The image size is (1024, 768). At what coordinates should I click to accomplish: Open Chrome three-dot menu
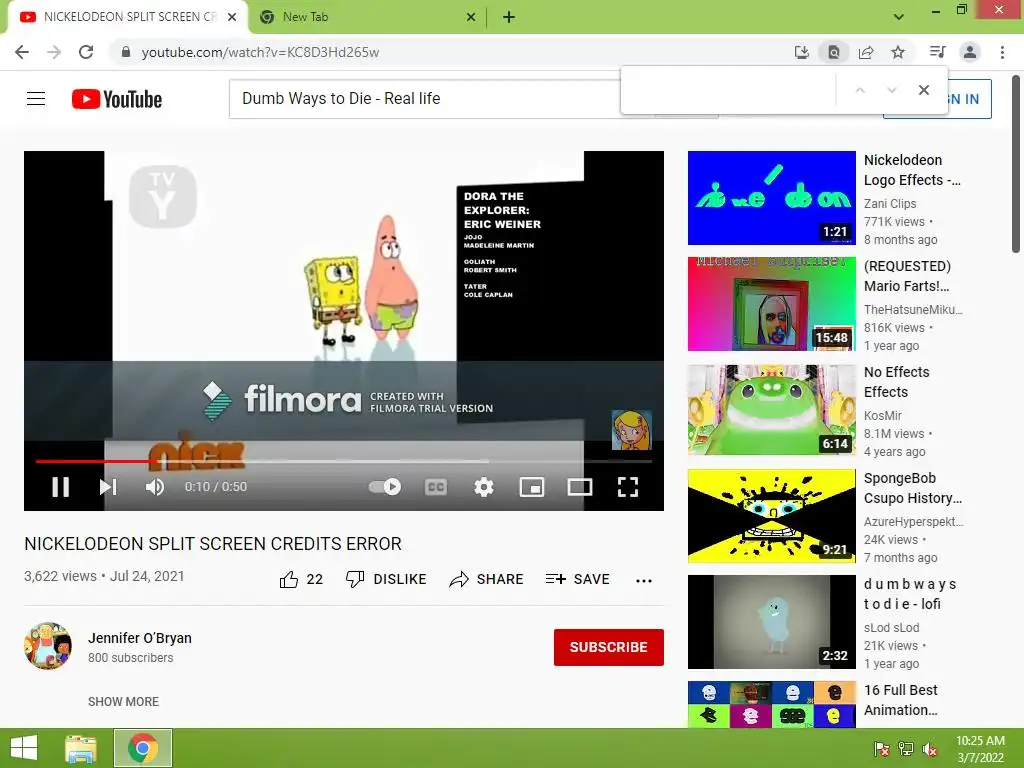(1002, 52)
